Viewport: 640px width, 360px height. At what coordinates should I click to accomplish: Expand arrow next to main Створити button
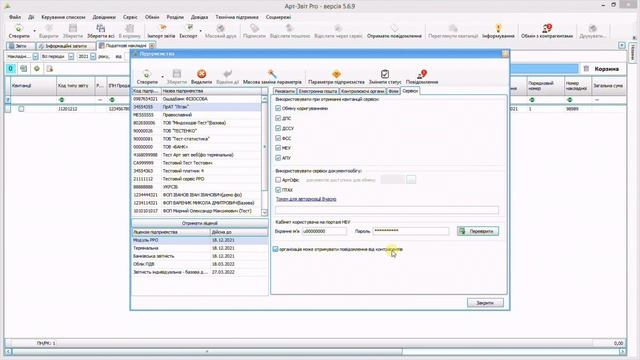(x=34, y=31)
